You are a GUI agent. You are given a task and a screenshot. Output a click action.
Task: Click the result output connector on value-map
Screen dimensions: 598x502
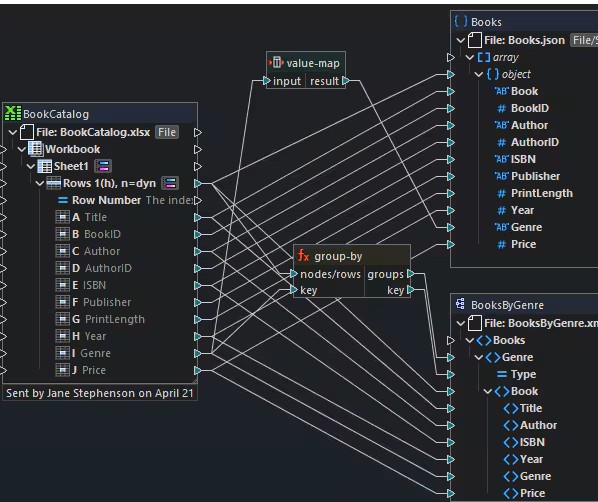pyautogui.click(x=346, y=81)
